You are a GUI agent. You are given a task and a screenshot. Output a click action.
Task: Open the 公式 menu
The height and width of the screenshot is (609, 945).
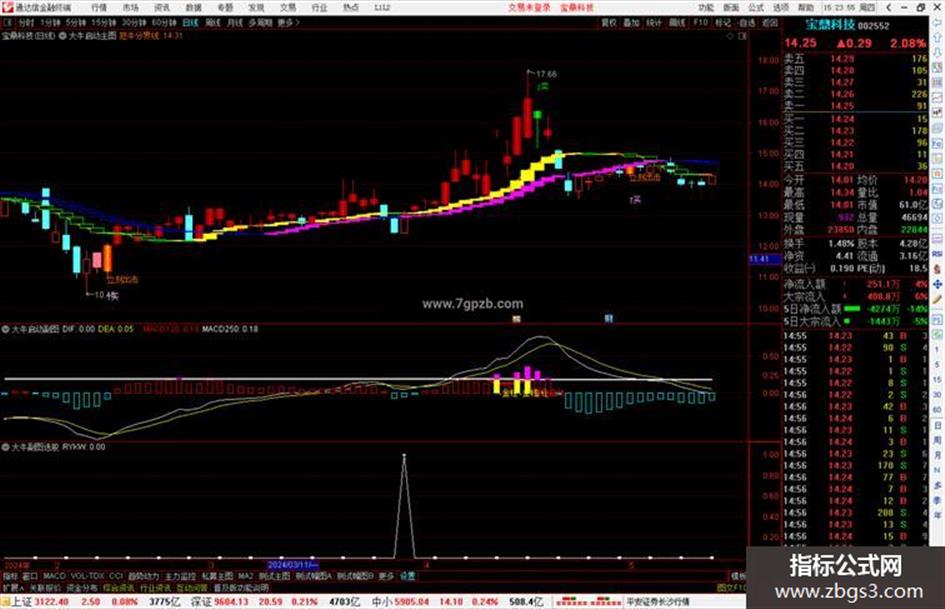click(x=756, y=7)
